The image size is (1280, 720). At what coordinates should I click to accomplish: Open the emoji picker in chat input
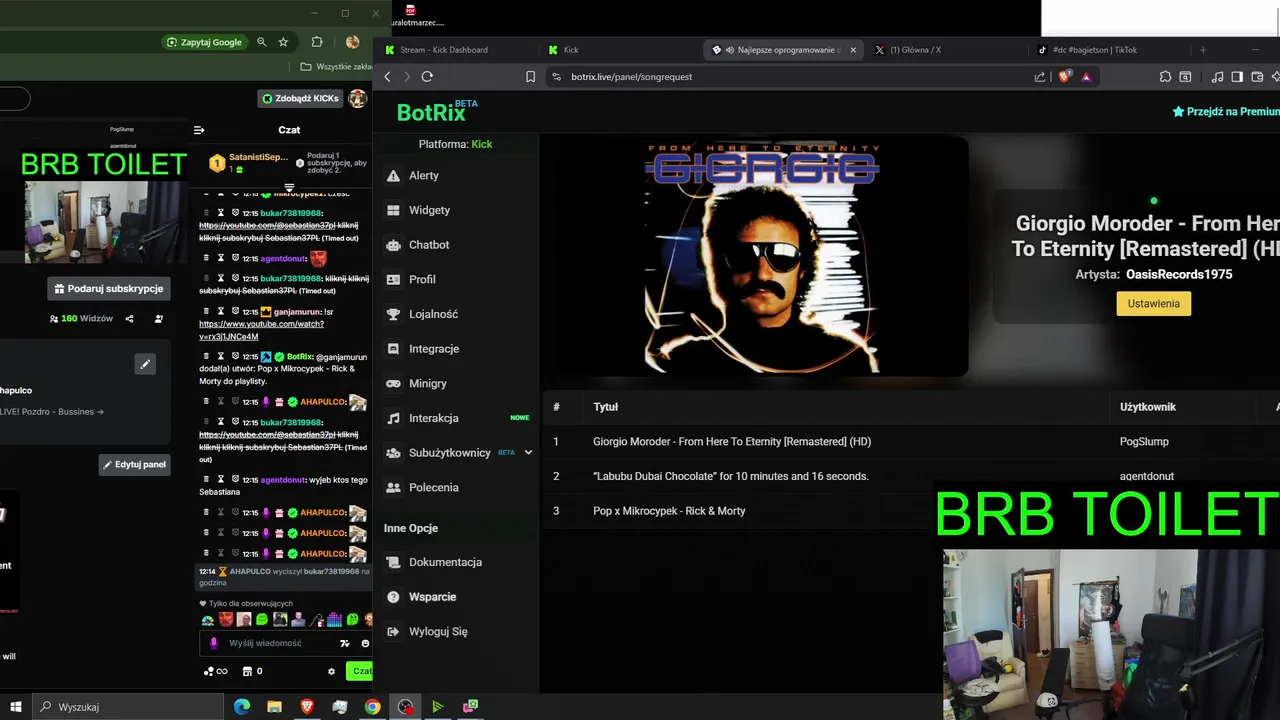tap(365, 643)
